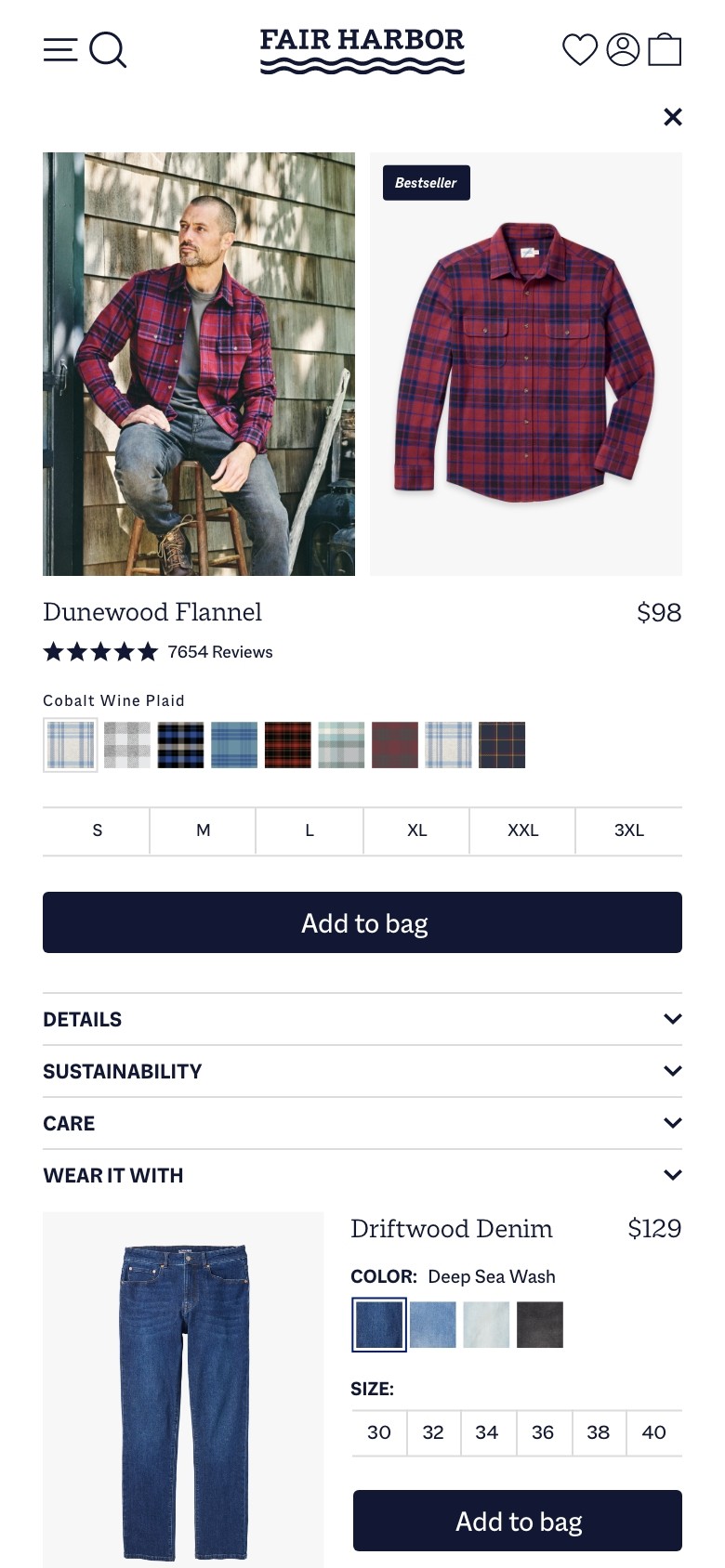
Task: Select the black denim color swatch
Action: [540, 1324]
